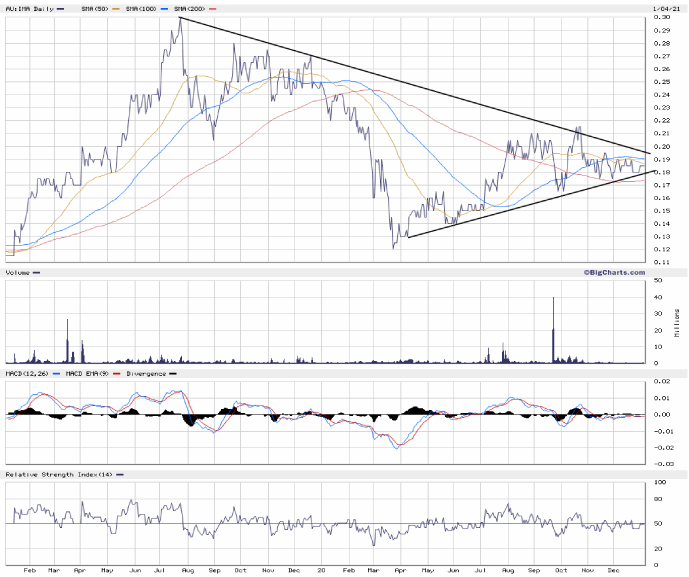The image size is (689, 577).
Task: Click the 50 level on RSI axis
Action: click(x=658, y=523)
